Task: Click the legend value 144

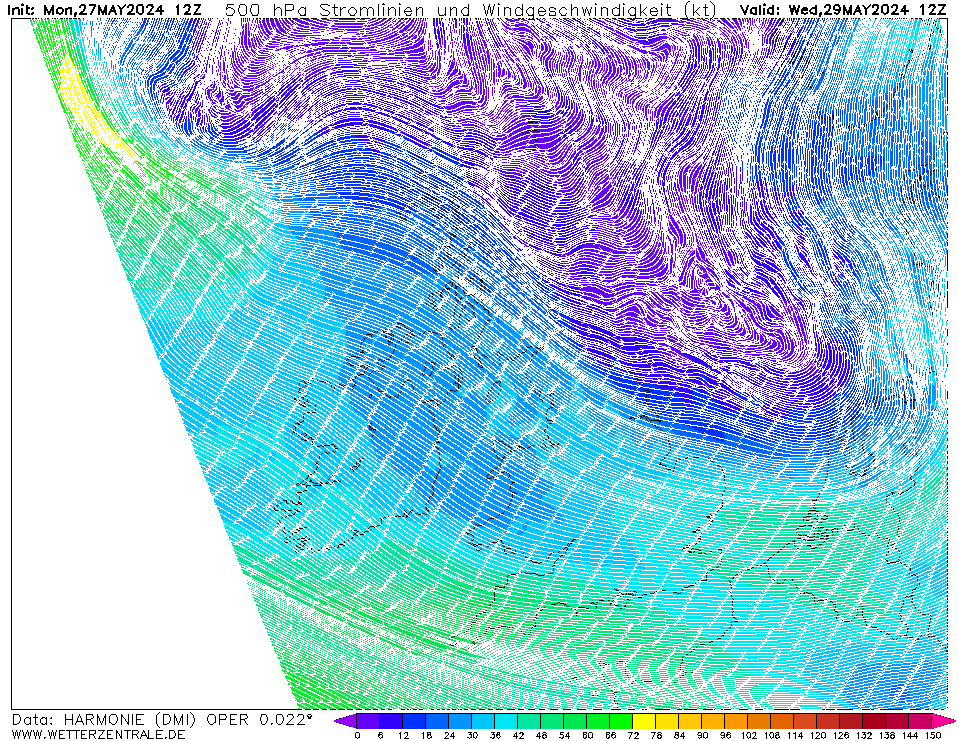Action: pos(910,735)
